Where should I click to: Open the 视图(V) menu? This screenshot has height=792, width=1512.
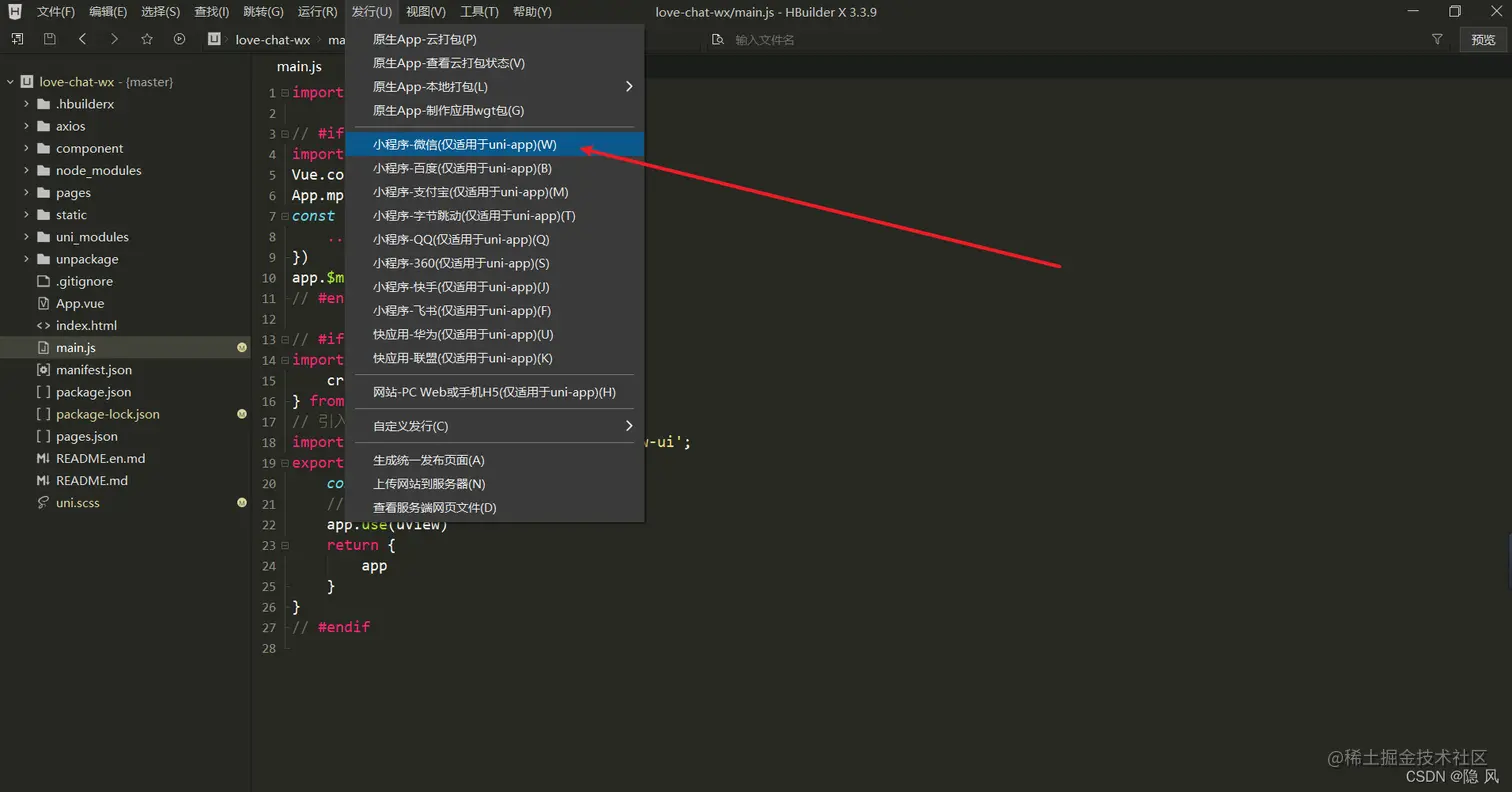(x=426, y=12)
